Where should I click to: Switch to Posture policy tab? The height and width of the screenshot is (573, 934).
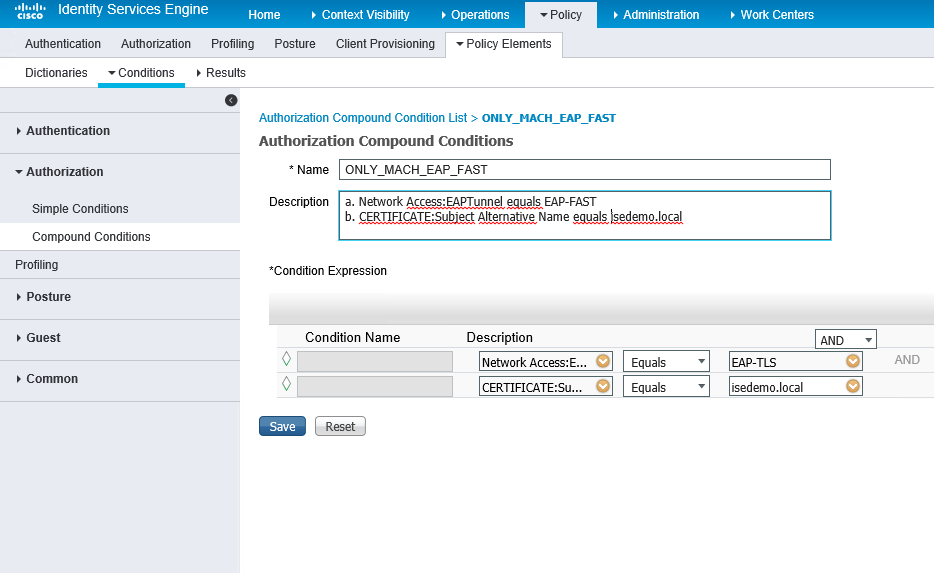[295, 44]
